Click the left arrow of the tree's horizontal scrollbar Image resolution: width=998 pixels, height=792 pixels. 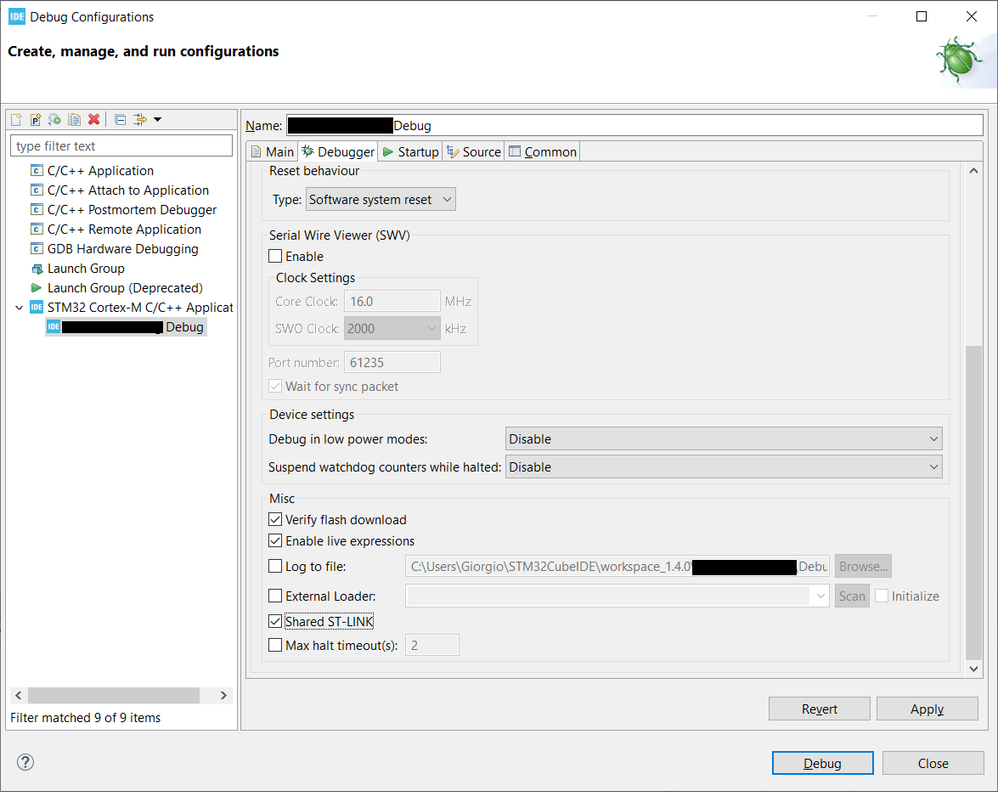point(18,695)
